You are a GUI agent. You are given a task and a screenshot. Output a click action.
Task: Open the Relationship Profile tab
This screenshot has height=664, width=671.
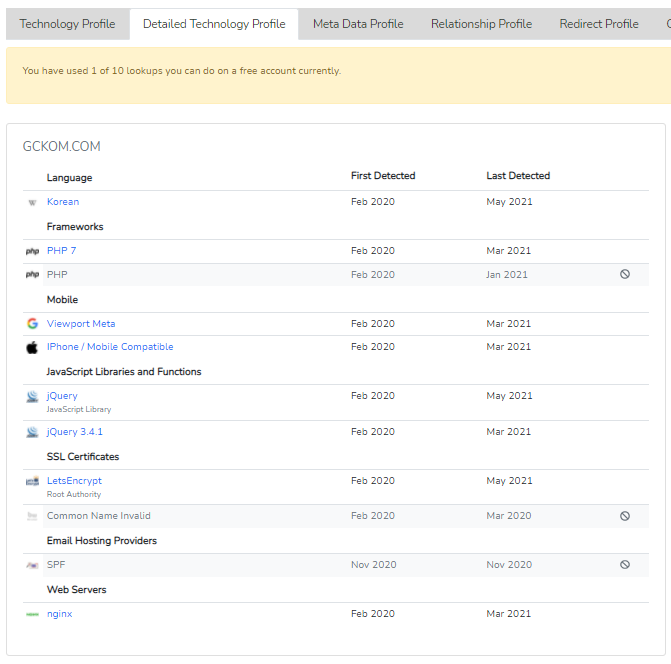[x=481, y=24]
